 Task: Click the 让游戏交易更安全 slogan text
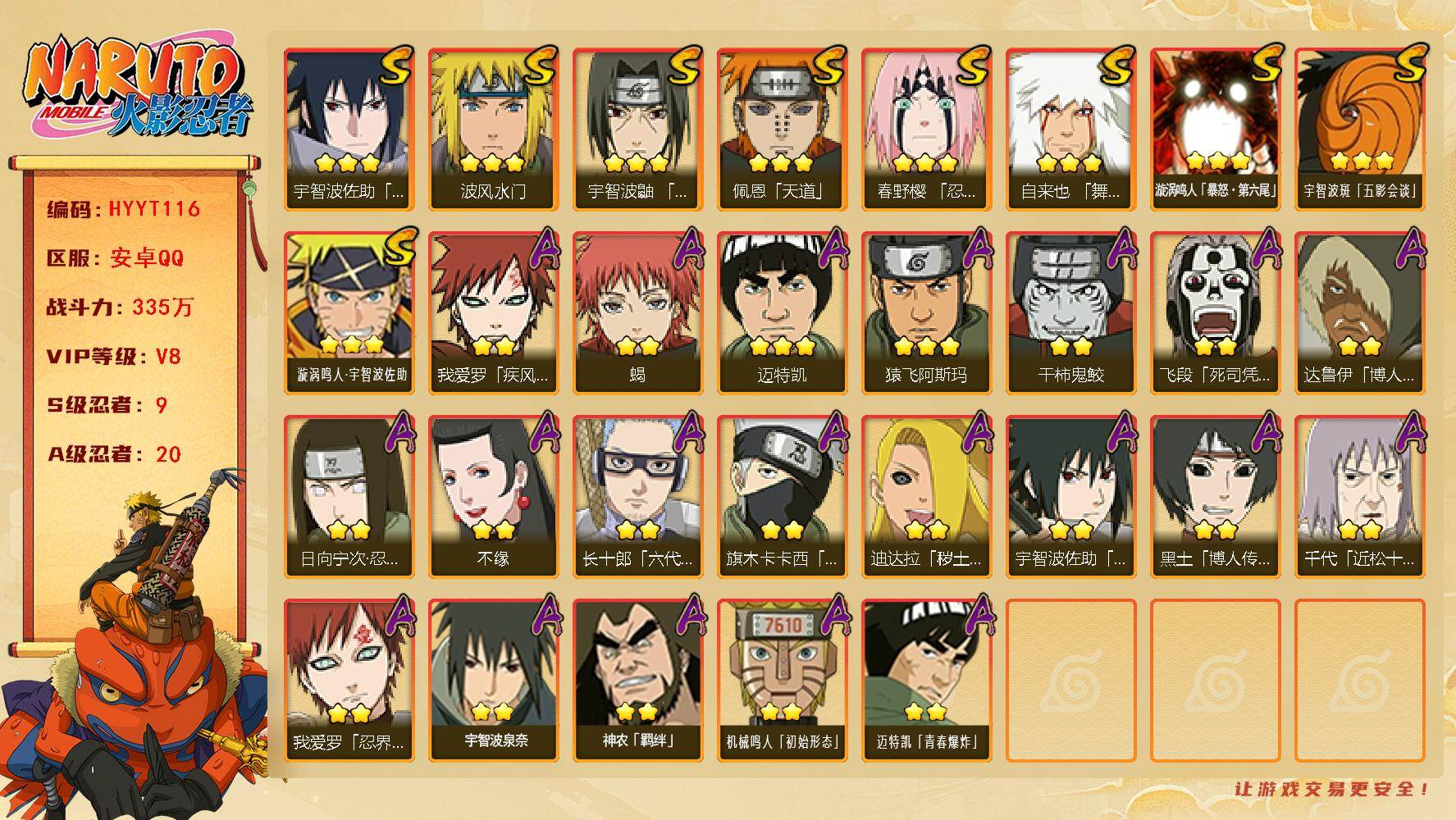(1332, 789)
